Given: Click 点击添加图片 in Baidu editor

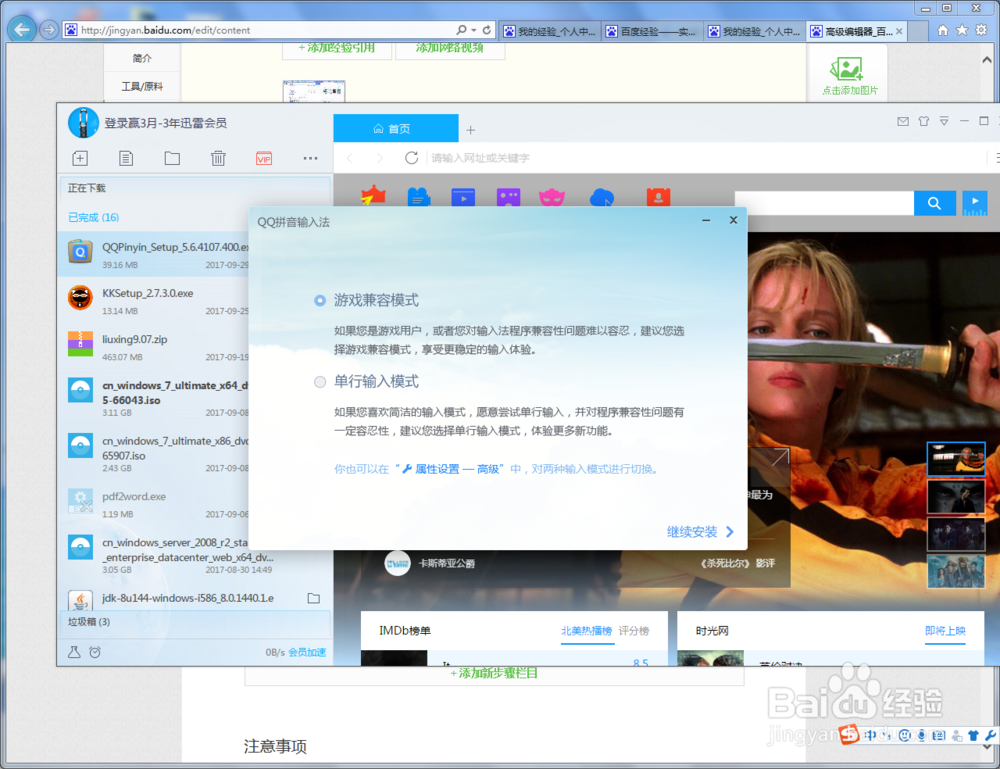Looking at the screenshot, I should click(849, 76).
